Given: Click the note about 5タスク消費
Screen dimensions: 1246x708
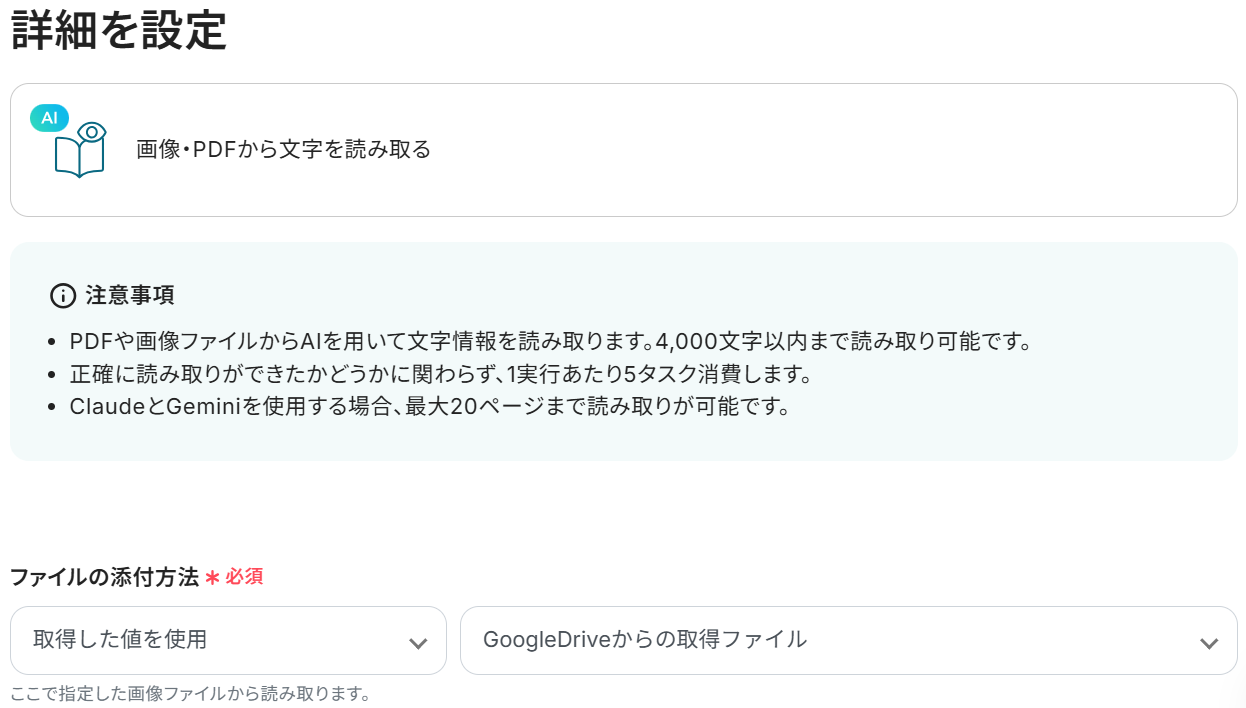Looking at the screenshot, I should (439, 375).
